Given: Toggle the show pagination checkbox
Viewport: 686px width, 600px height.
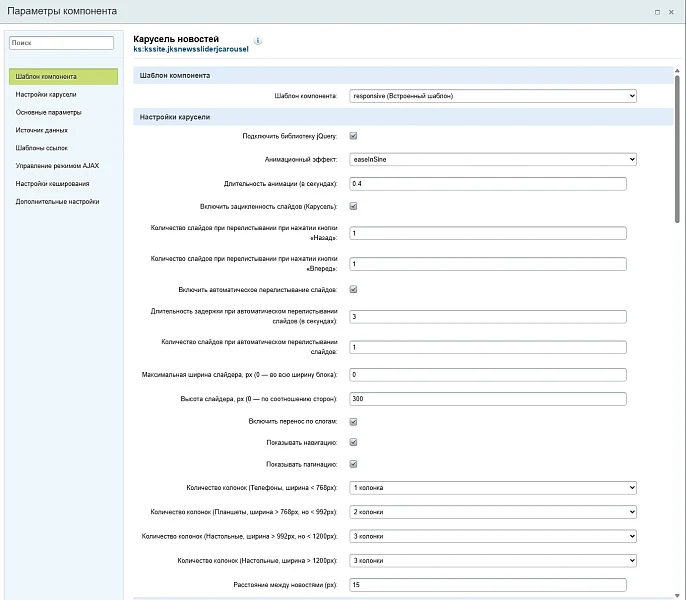Looking at the screenshot, I should coord(354,464).
